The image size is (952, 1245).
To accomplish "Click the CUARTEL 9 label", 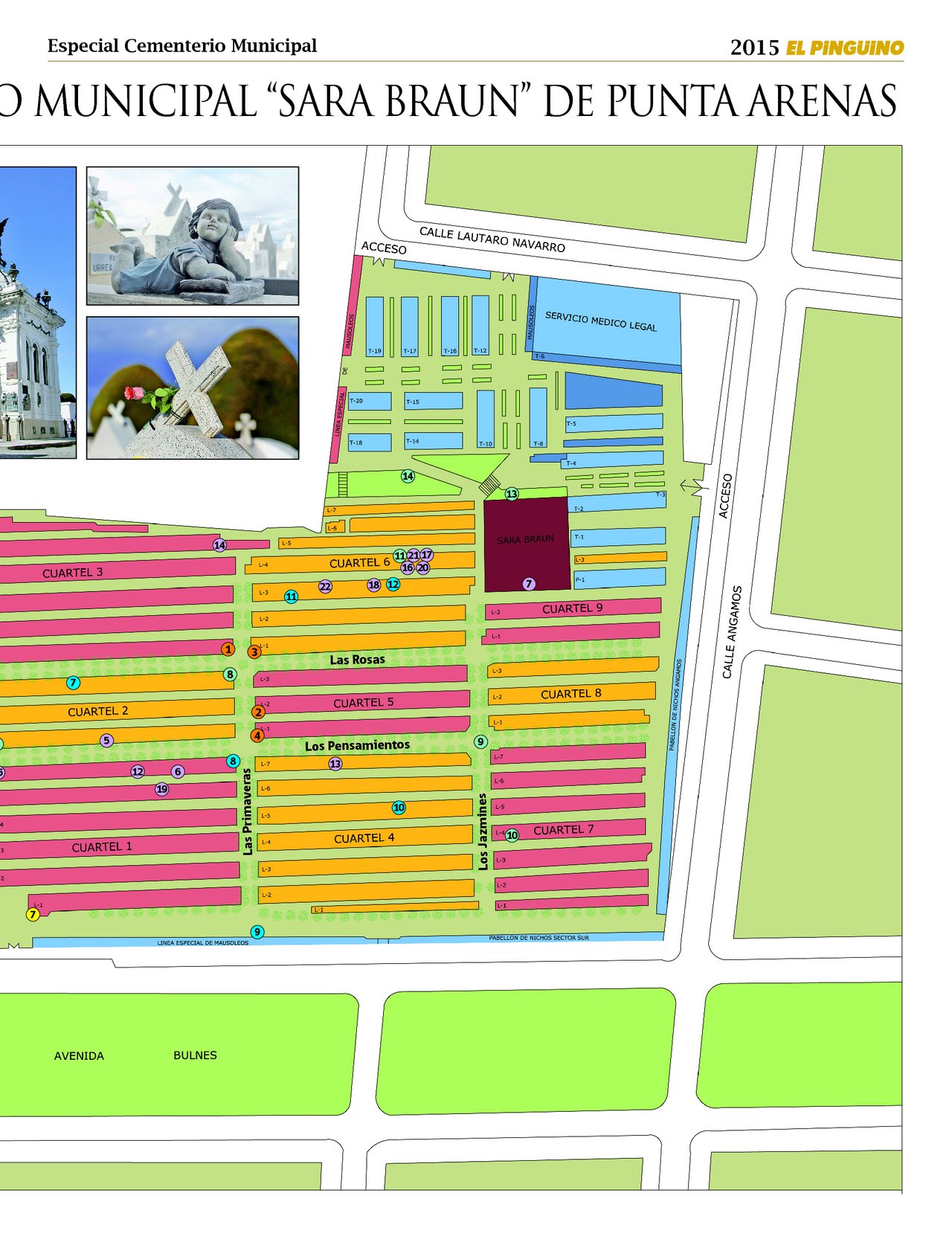I will click(573, 608).
